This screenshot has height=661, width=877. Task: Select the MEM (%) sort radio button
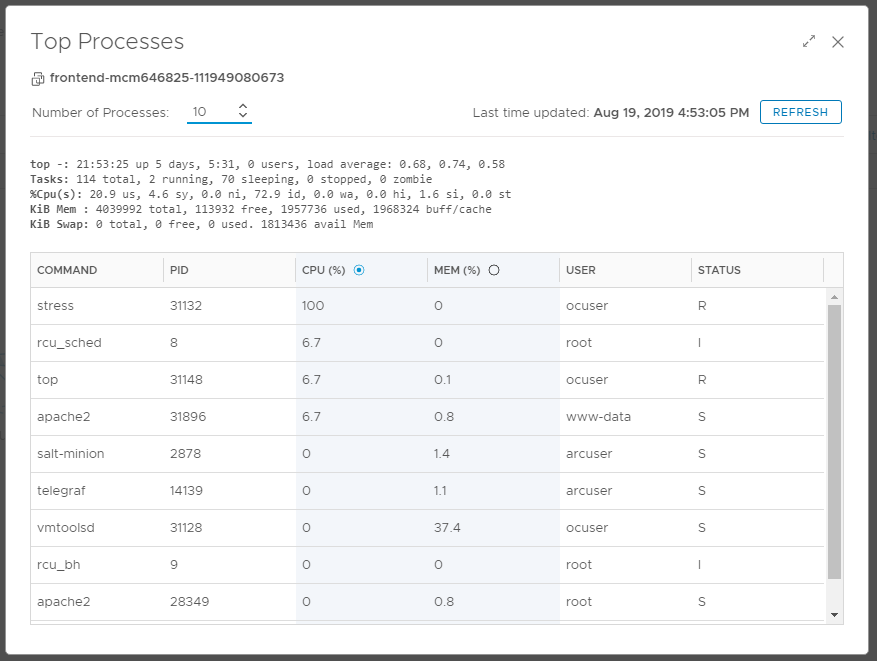tap(493, 270)
